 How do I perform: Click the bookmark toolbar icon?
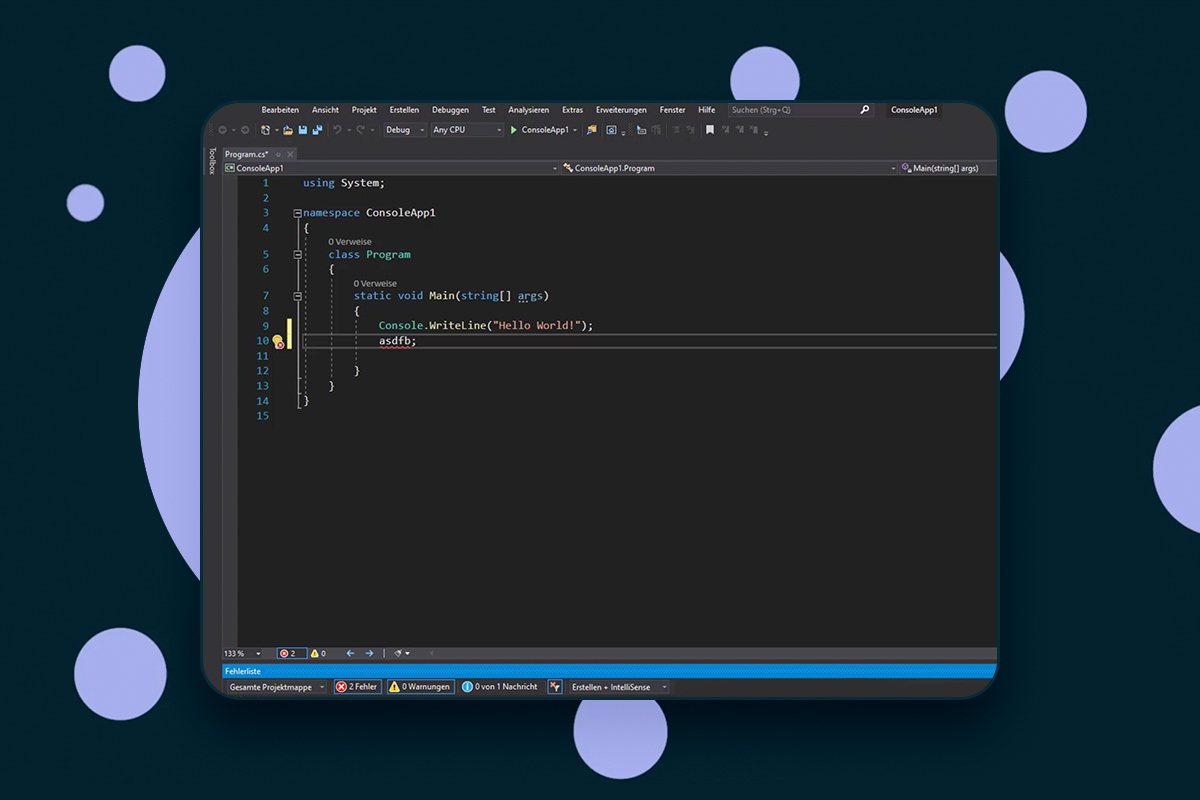[710, 130]
